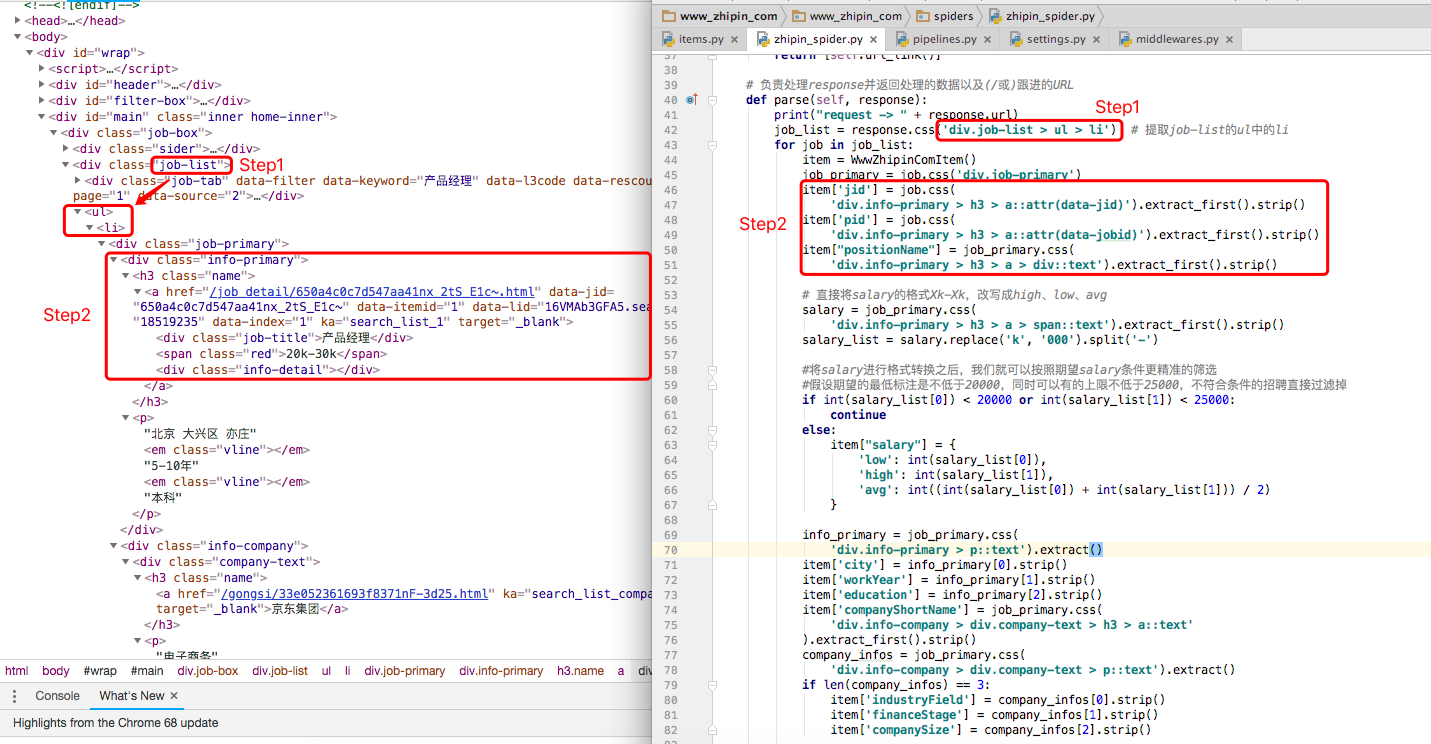Select div.job-box in the DOM breadcrumb bar
This screenshot has width=1431, height=744.
208,671
